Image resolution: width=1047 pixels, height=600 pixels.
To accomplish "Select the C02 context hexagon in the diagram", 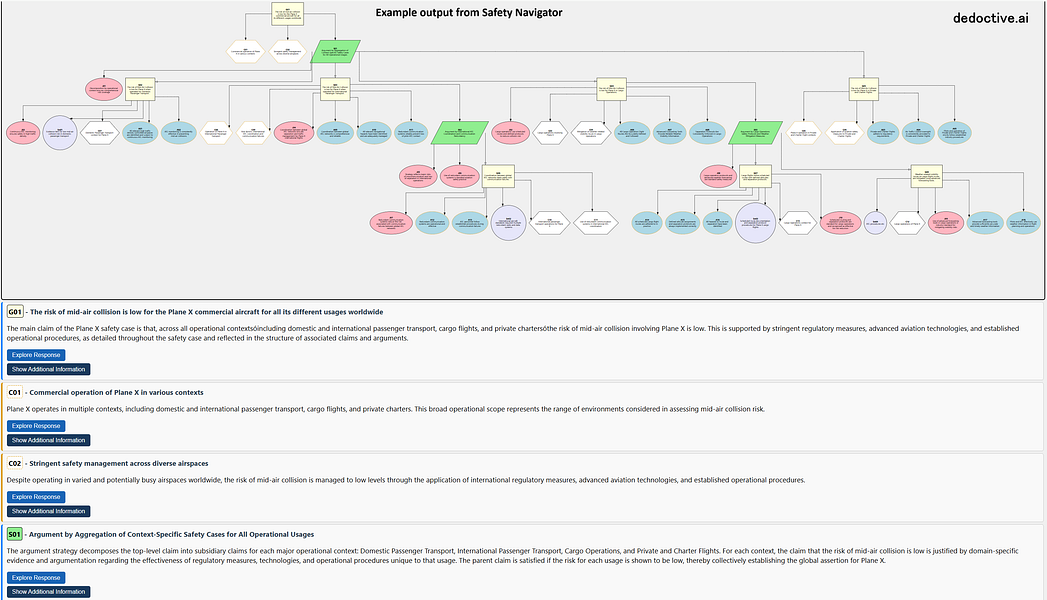I will click(288, 51).
